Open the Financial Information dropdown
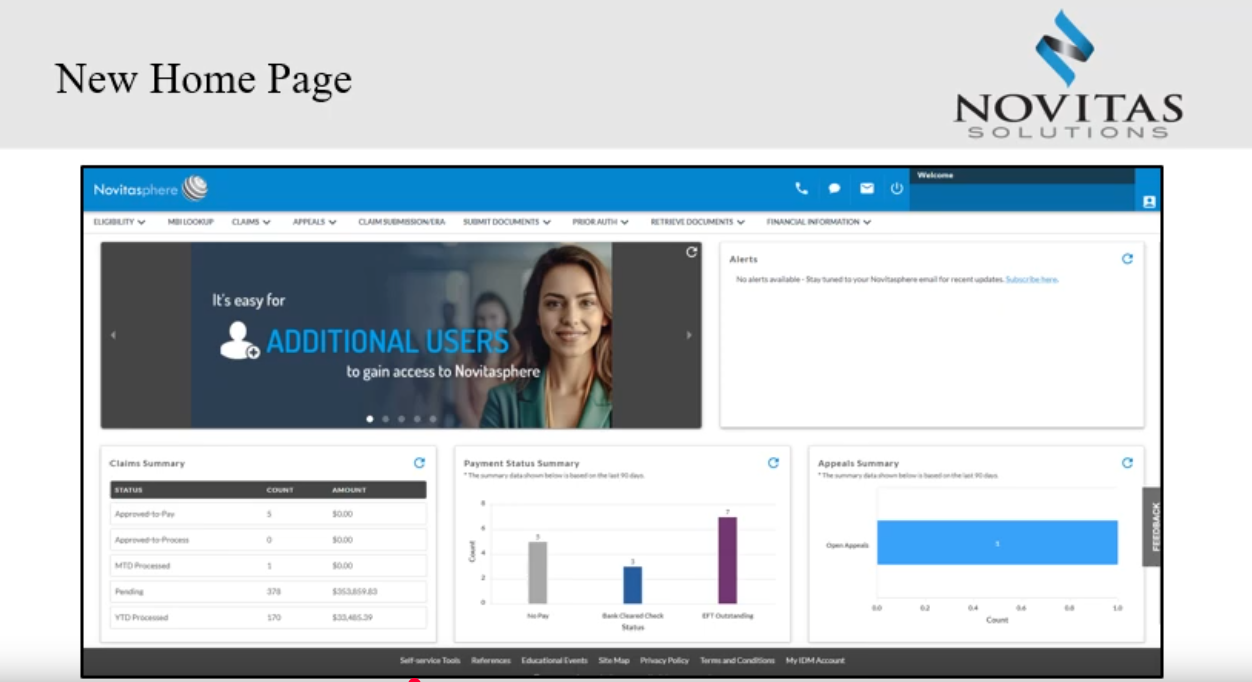Screen dimensions: 1252x682 818,222
